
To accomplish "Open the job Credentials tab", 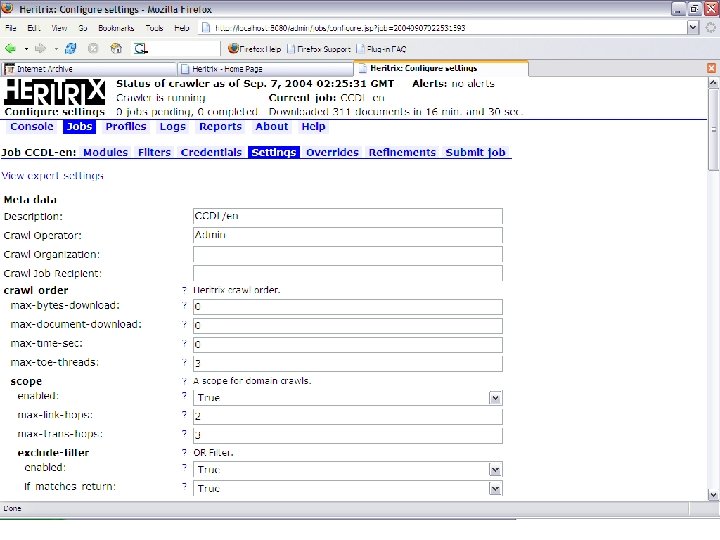I will (x=211, y=152).
